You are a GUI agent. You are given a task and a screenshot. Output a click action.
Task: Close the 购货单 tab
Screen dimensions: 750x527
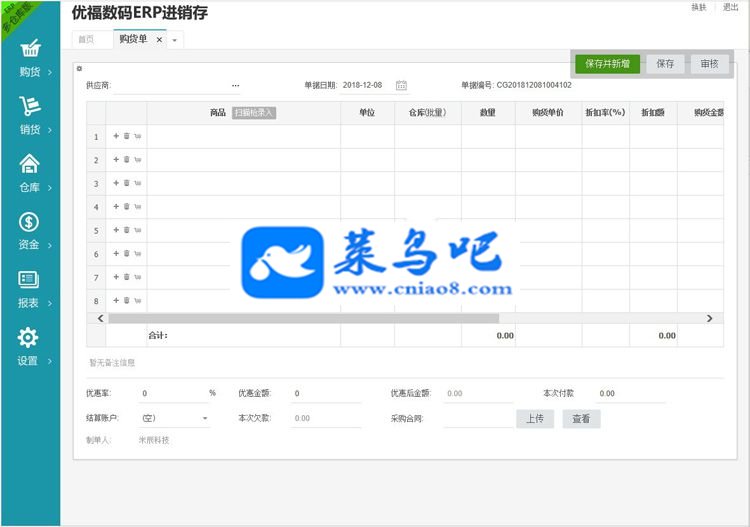point(159,40)
